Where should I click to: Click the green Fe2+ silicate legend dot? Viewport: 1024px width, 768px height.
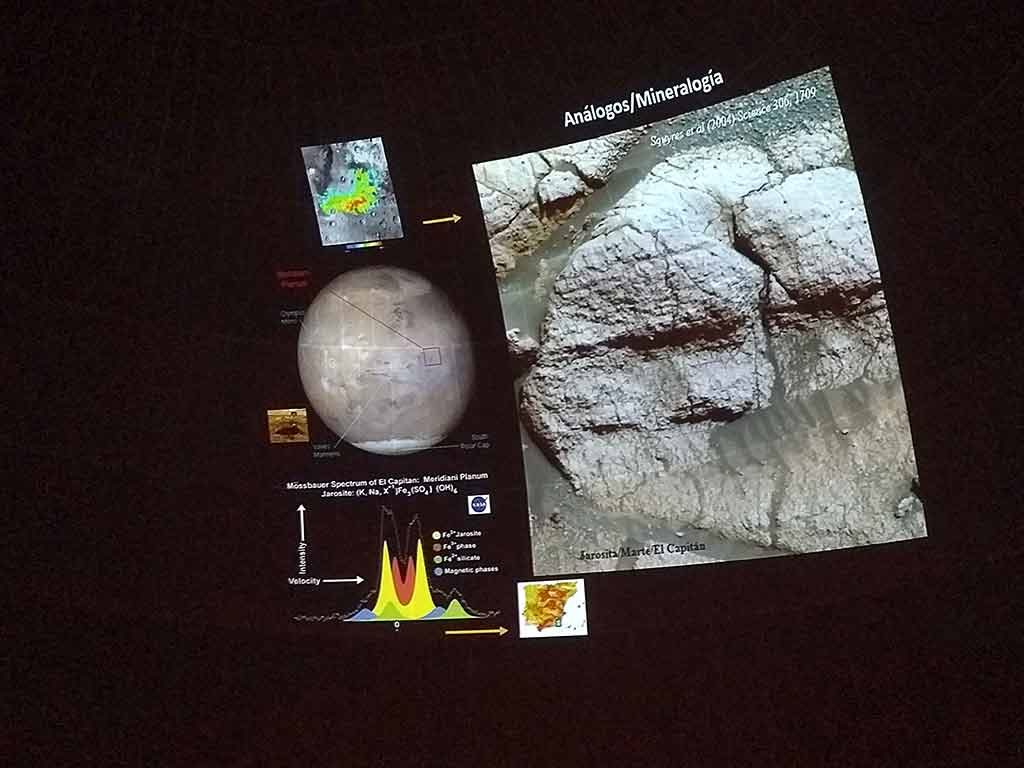pos(436,560)
